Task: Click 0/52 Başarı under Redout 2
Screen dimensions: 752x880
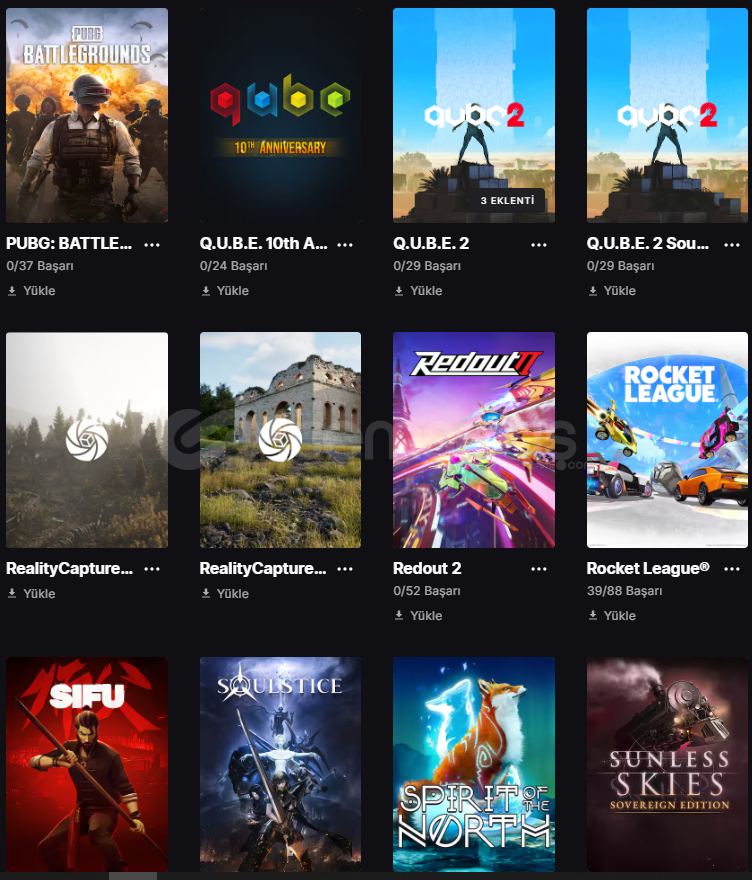Action: [x=427, y=591]
